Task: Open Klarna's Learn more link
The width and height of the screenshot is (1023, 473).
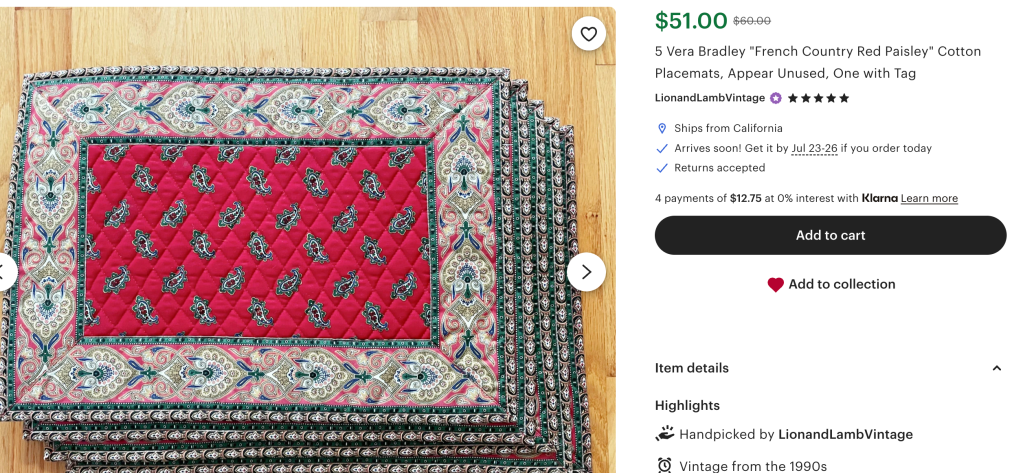Action: click(929, 198)
